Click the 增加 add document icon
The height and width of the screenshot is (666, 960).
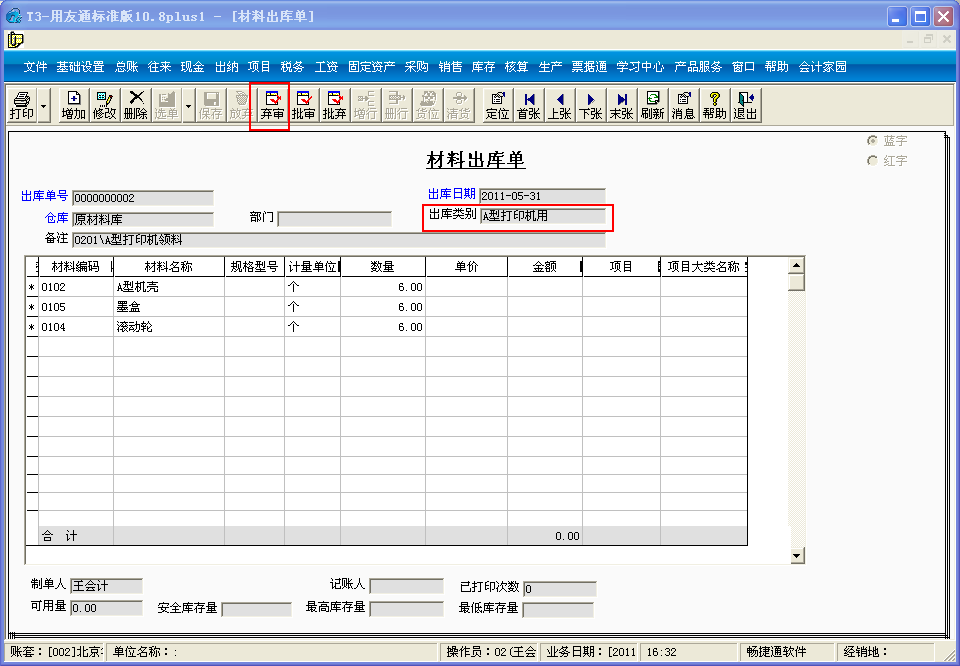click(x=73, y=105)
